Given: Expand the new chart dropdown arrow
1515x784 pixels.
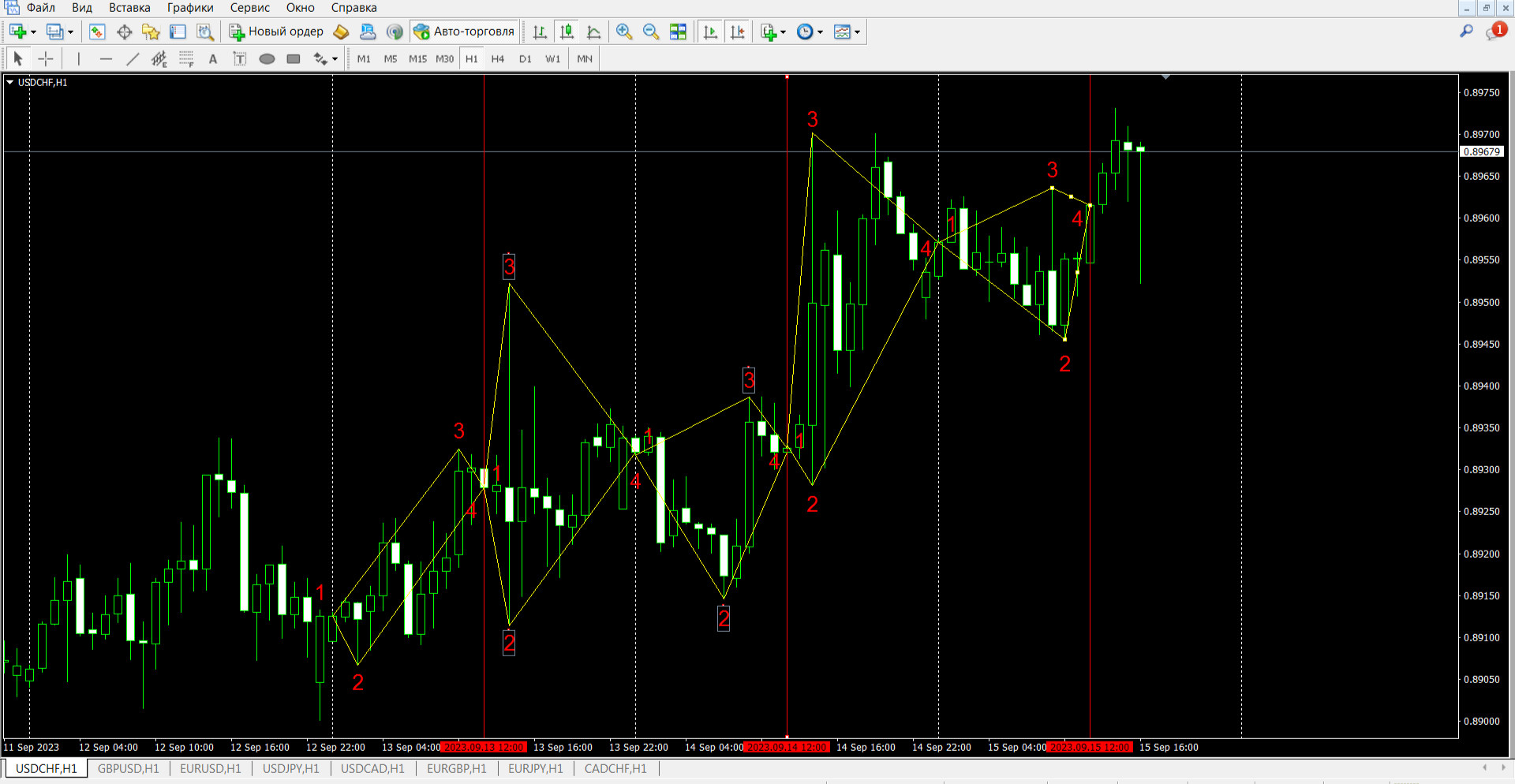Looking at the screenshot, I should coord(33,32).
